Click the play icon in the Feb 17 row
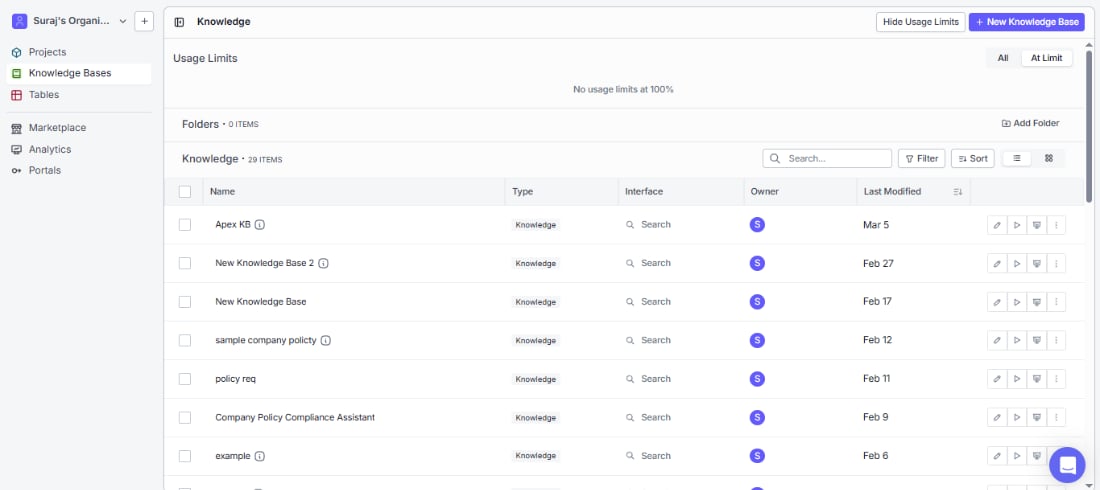The height and width of the screenshot is (490, 1100). pos(1017,302)
